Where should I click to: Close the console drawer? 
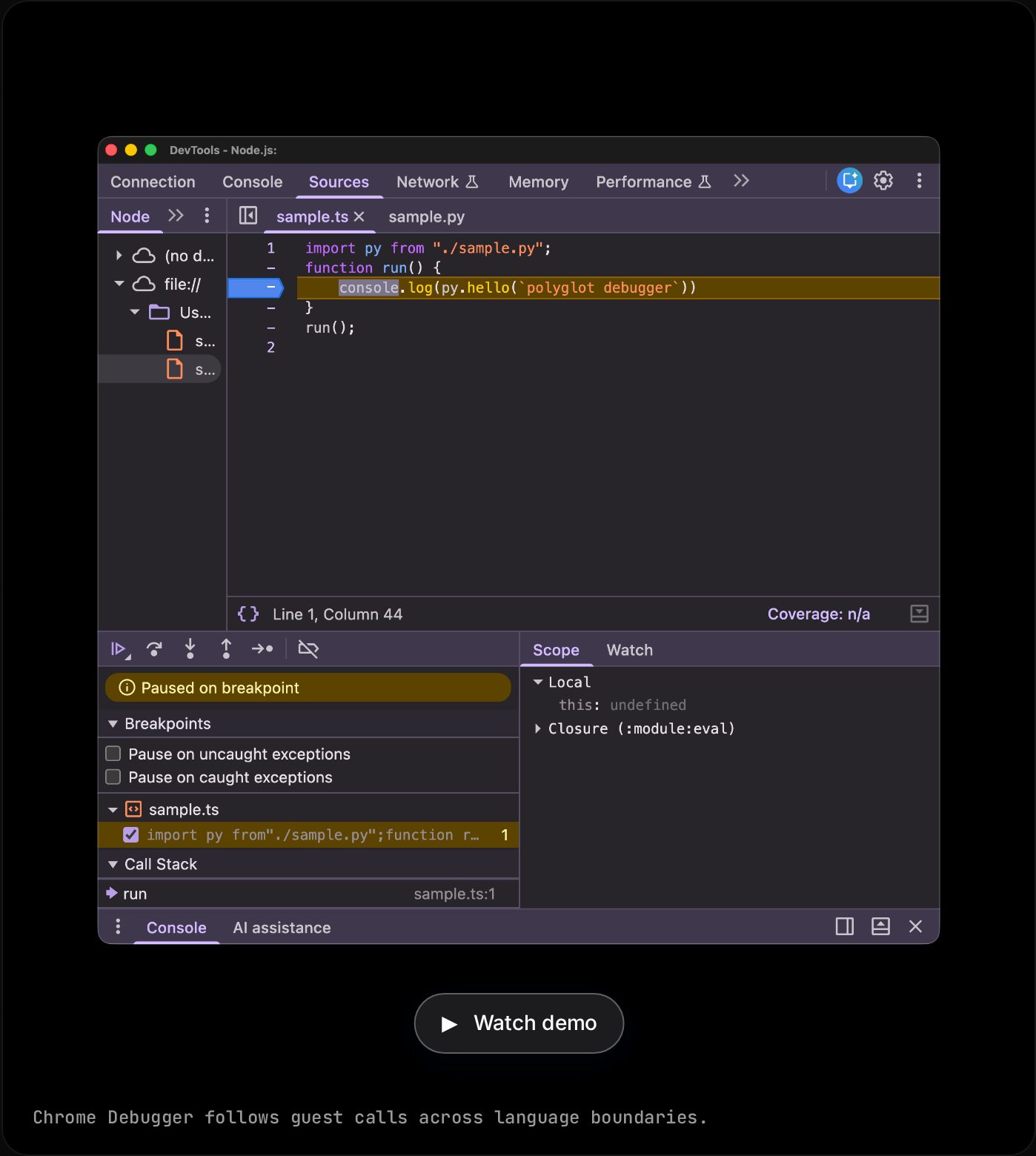(916, 926)
